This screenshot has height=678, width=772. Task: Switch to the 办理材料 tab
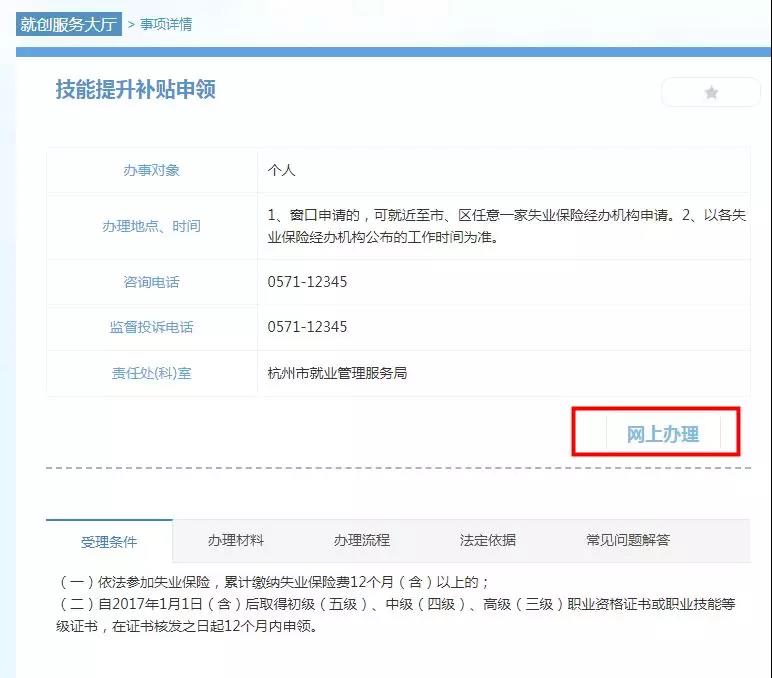coord(236,540)
